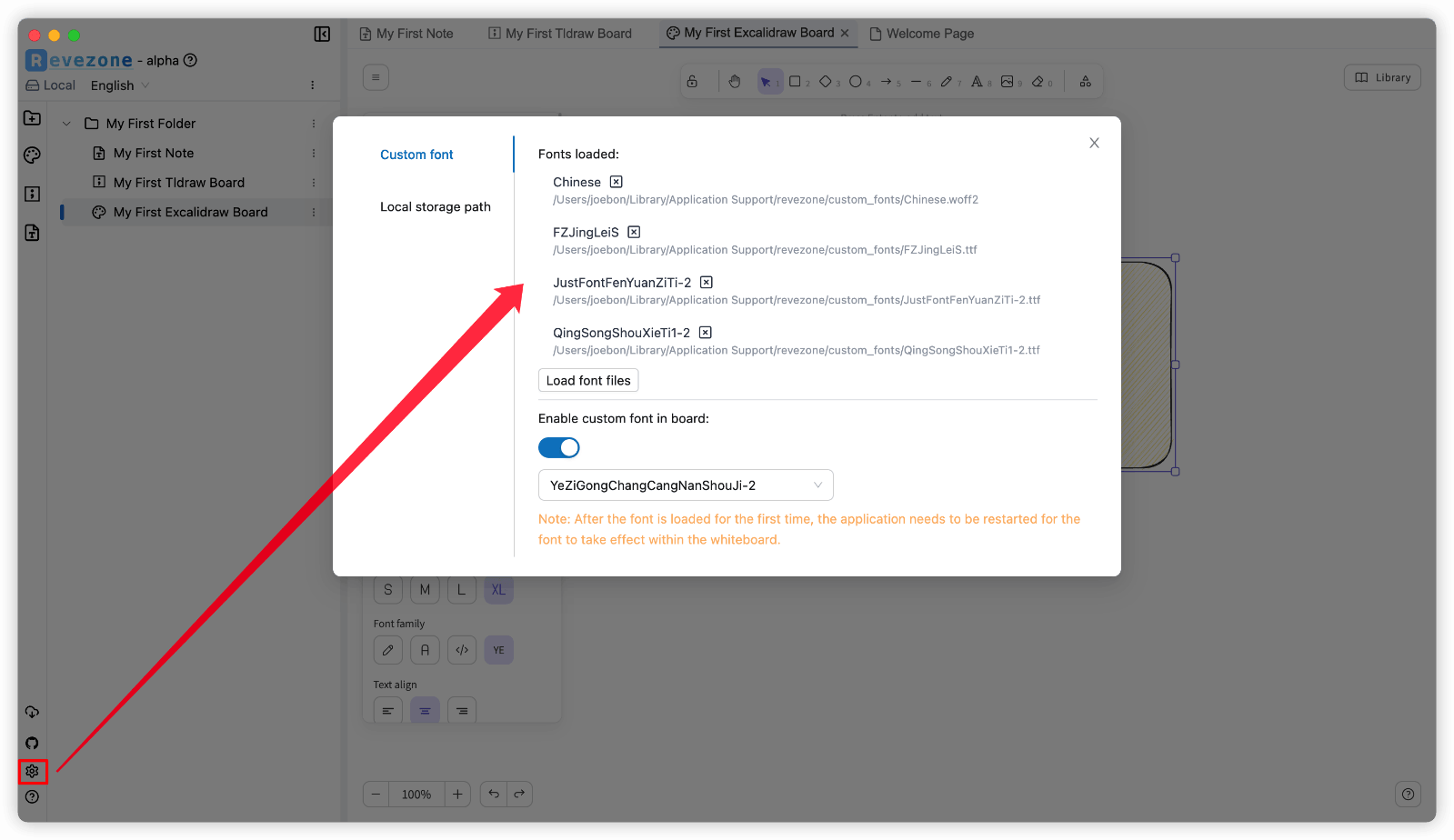Remove JustFontFenYuanZiTi-2 font entry
The width and height of the screenshot is (1454, 840).
click(x=706, y=282)
